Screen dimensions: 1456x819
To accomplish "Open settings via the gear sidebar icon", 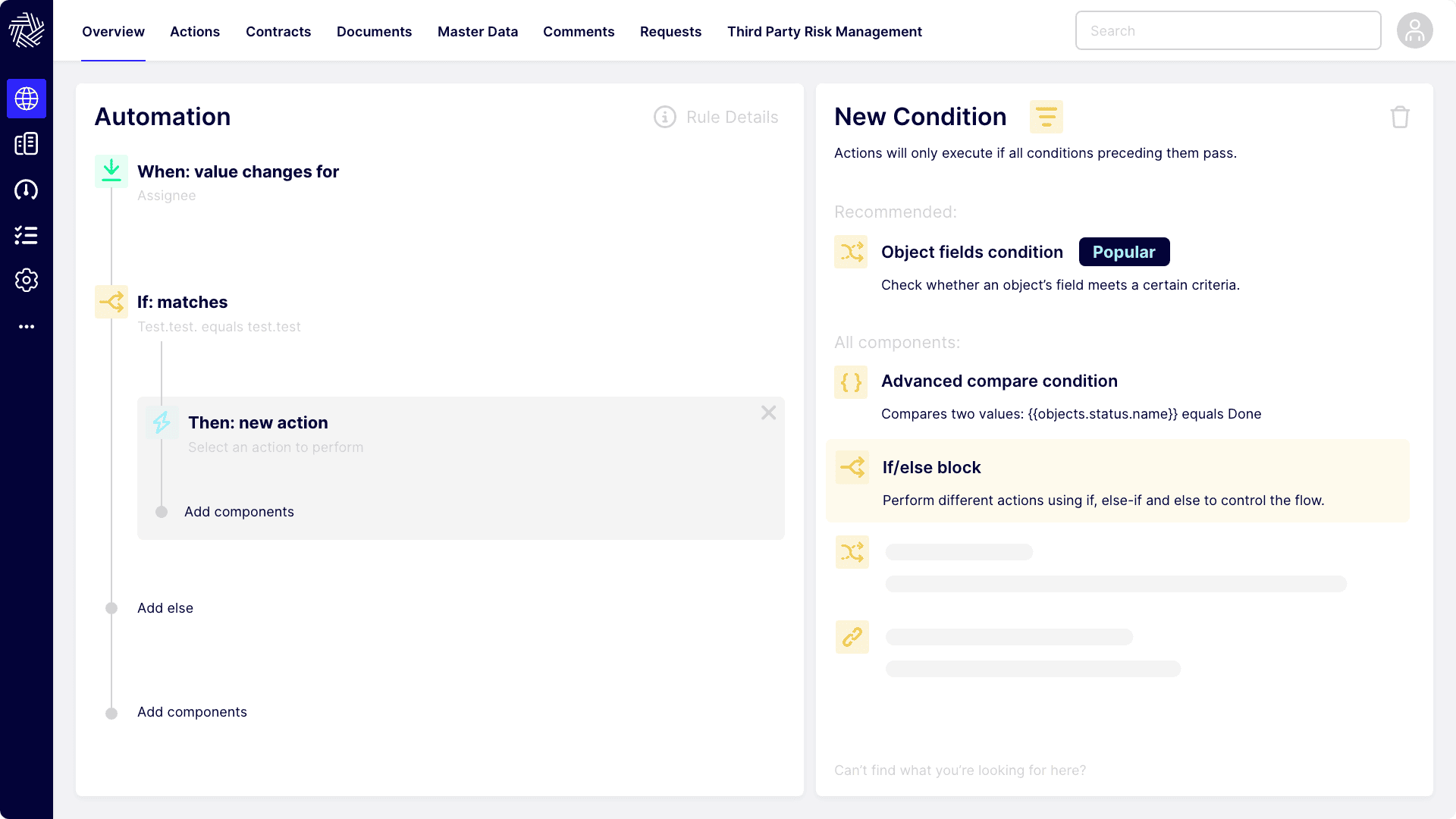I will click(27, 280).
